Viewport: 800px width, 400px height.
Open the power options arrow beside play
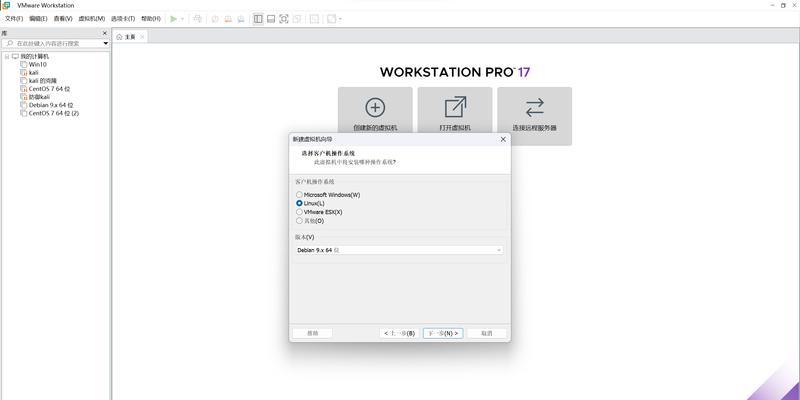(182, 19)
